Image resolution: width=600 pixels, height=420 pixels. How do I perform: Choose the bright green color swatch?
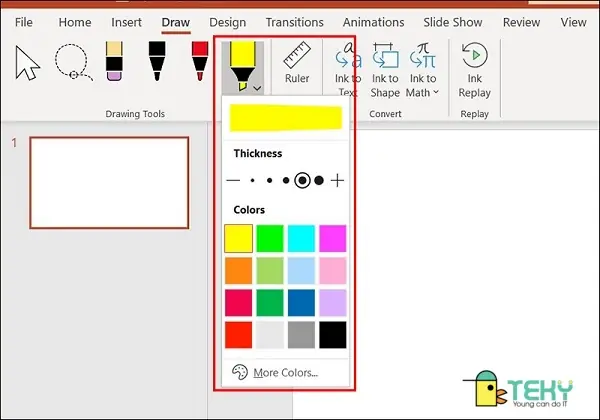tap(270, 239)
